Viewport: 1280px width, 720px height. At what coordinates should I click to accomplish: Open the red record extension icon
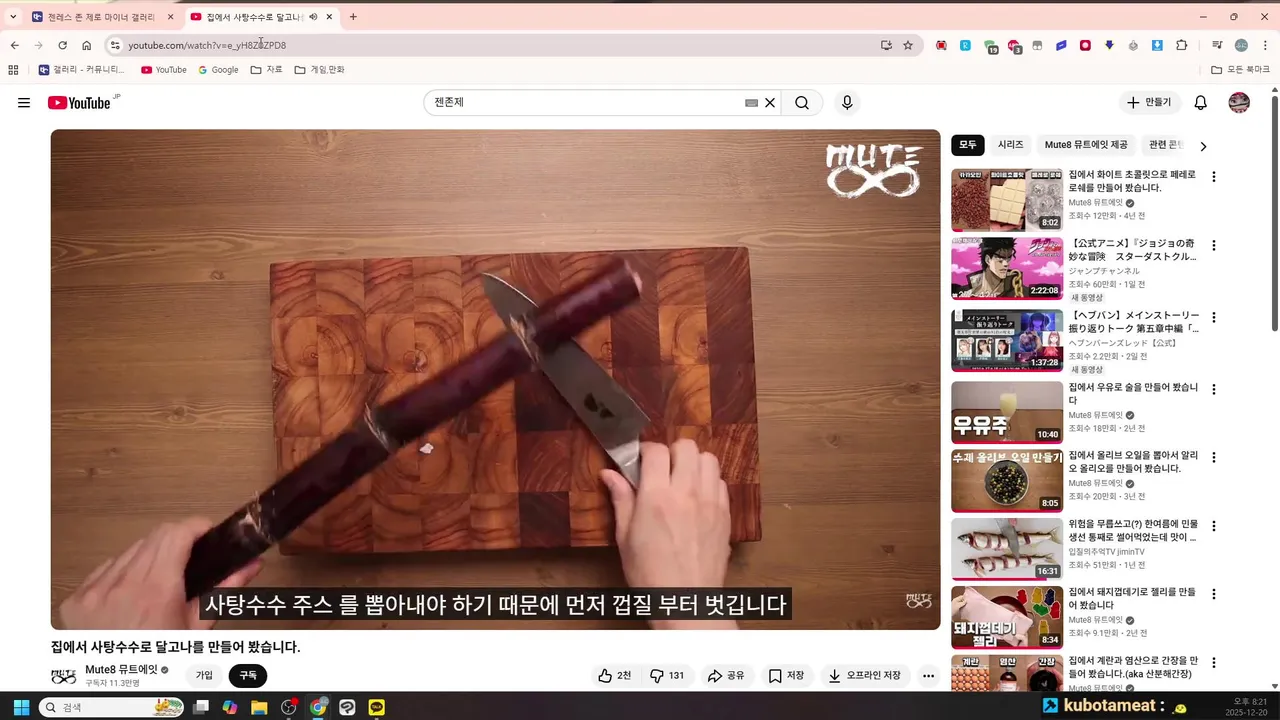pos(1085,45)
